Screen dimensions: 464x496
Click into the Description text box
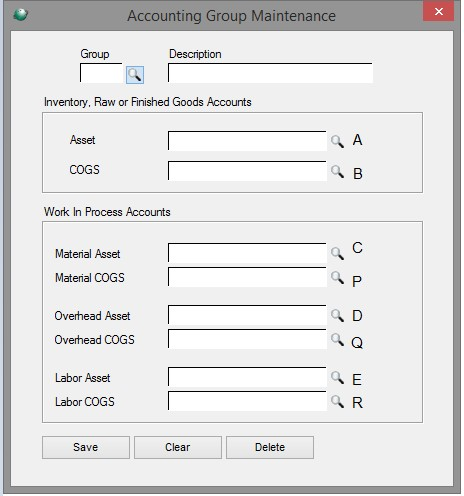pos(270,73)
